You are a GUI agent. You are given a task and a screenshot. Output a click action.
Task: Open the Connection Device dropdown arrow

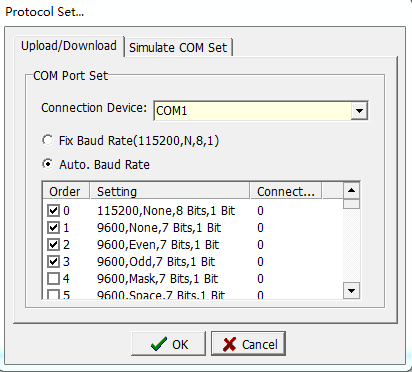point(359,111)
